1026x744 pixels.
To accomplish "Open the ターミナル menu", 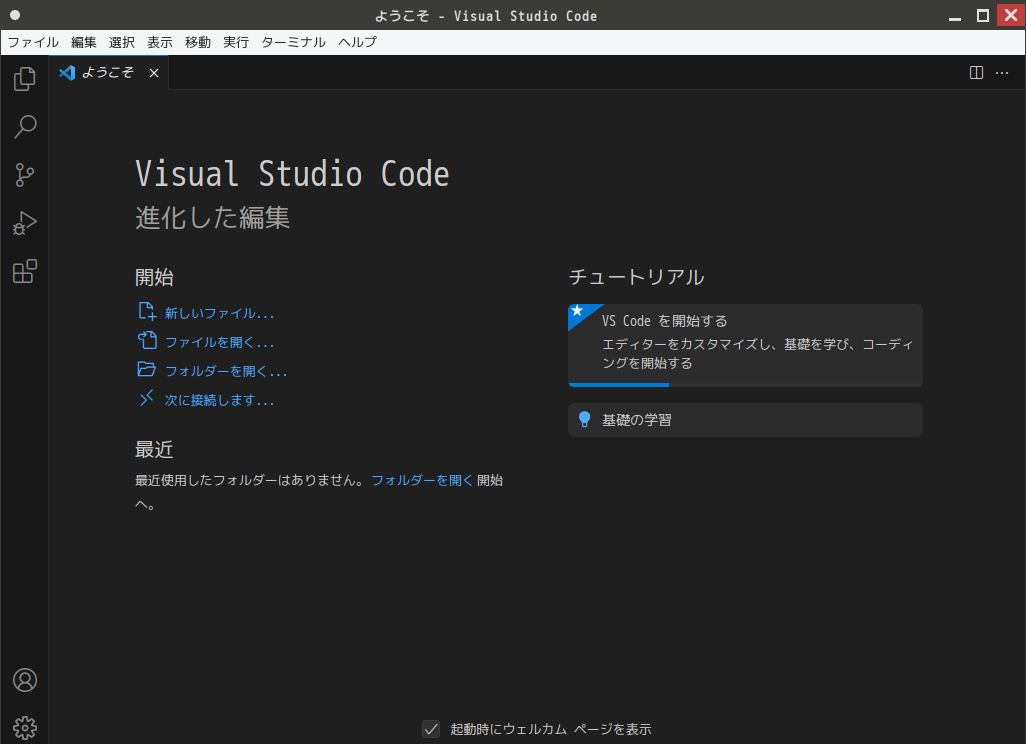I will tap(293, 43).
